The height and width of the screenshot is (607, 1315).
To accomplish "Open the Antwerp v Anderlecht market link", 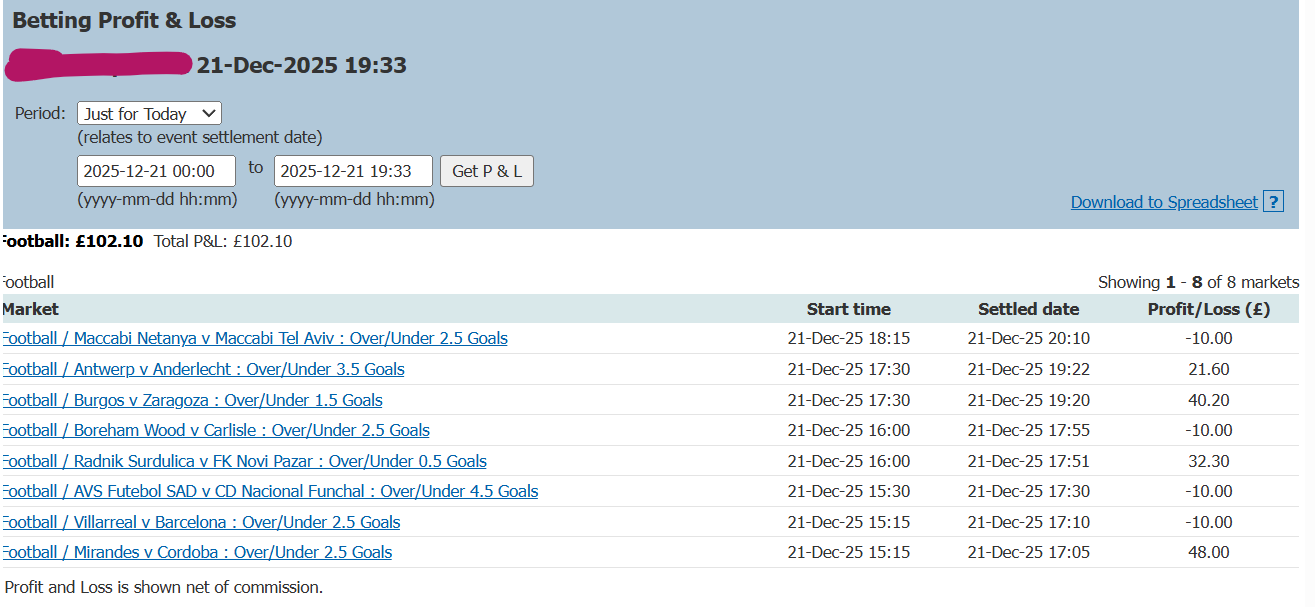I will [204, 369].
